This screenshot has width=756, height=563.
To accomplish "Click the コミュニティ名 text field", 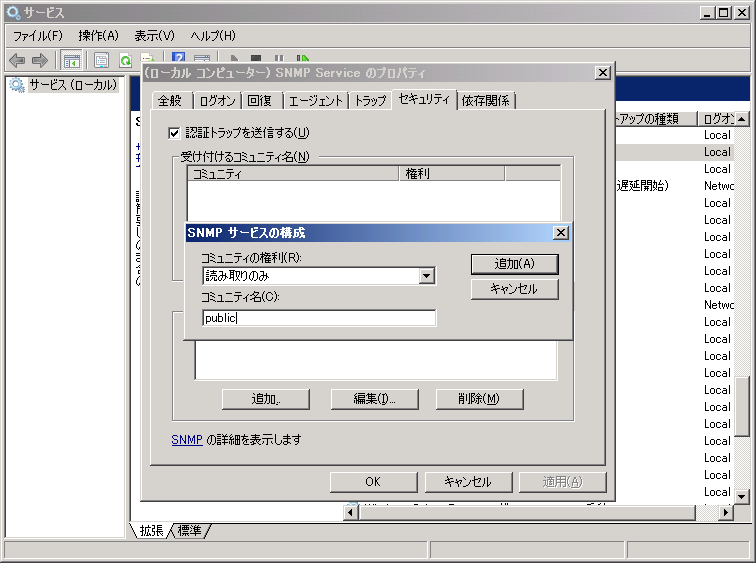I will 319,318.
